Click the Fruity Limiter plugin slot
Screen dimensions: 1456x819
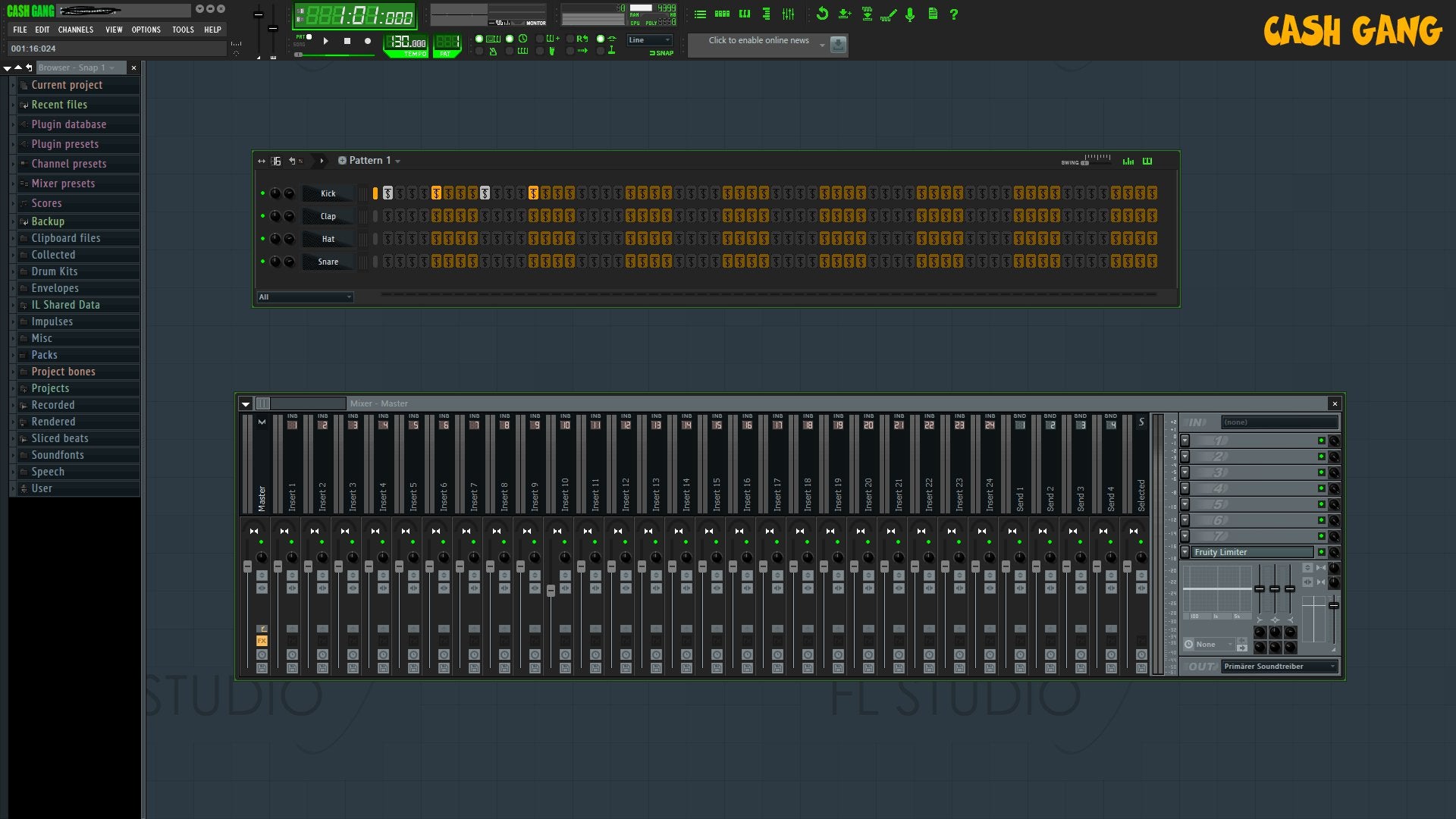point(1251,552)
